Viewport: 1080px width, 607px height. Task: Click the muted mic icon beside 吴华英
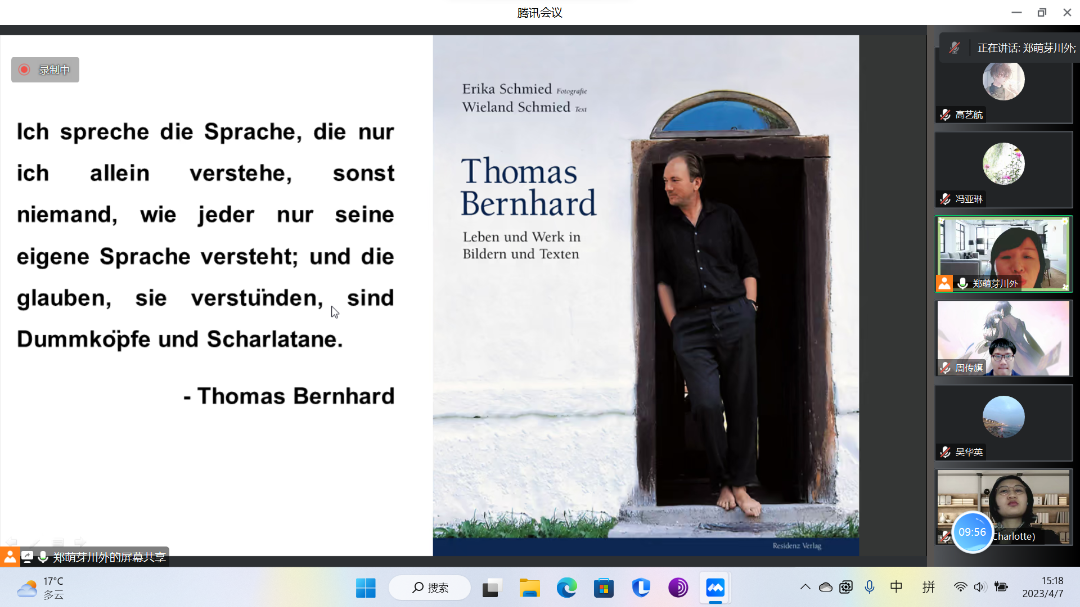(946, 453)
